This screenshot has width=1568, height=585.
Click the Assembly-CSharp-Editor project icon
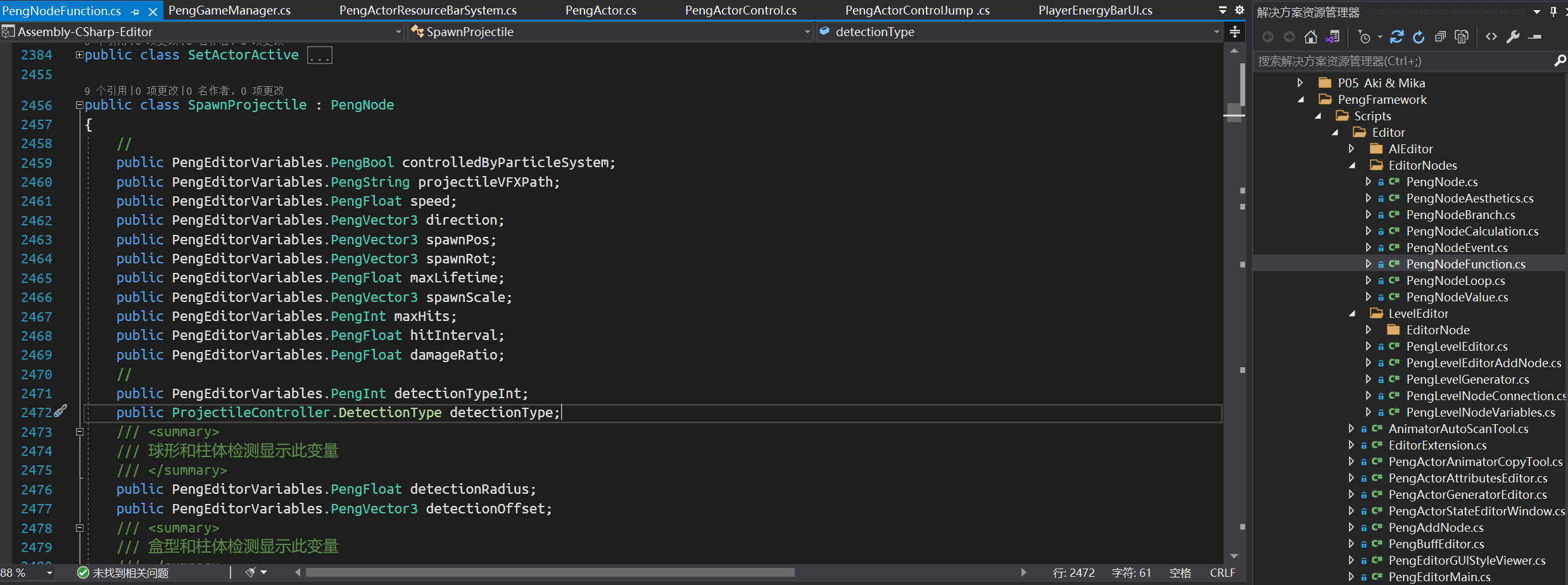[8, 31]
